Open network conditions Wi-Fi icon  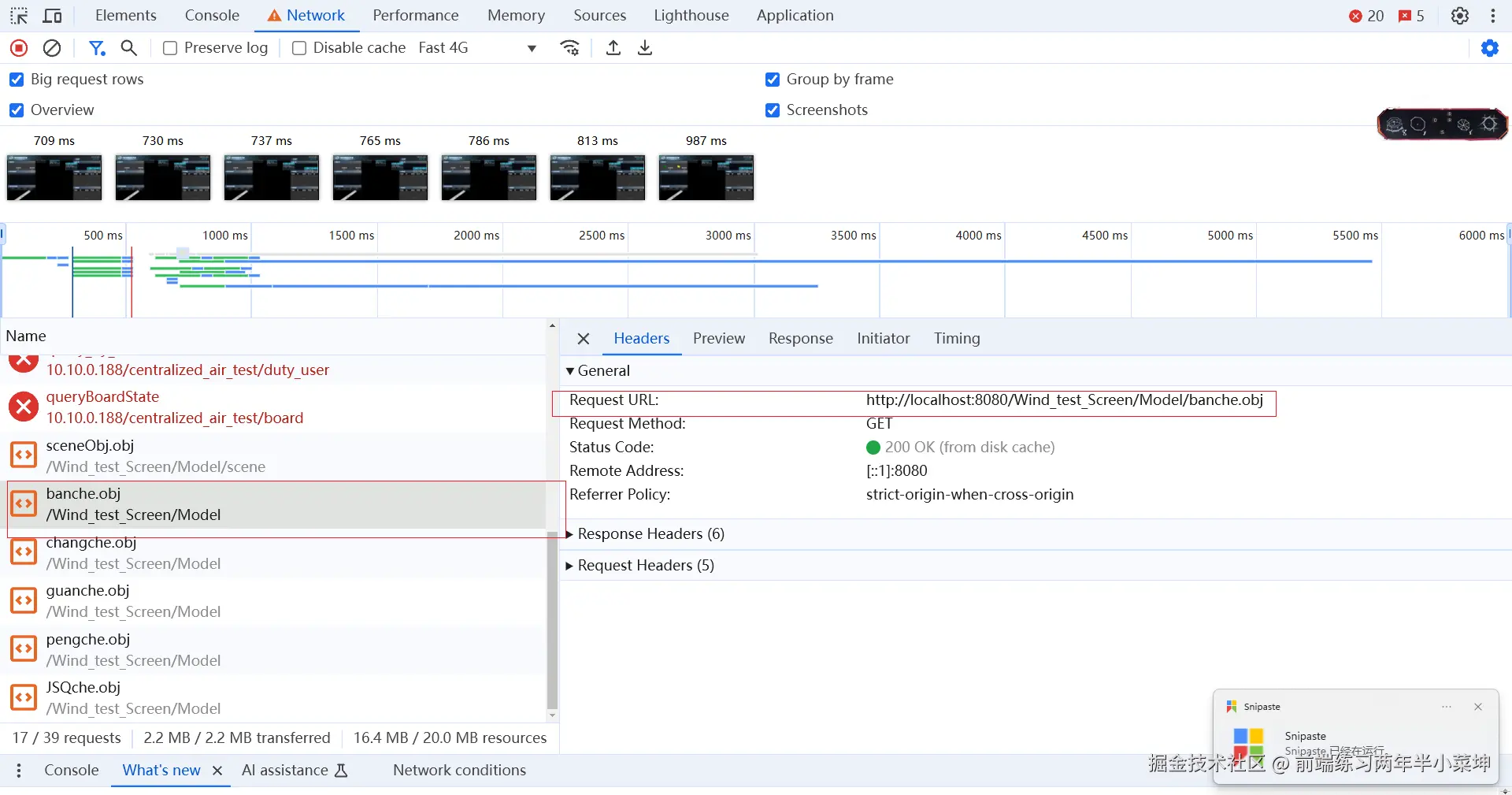point(570,48)
